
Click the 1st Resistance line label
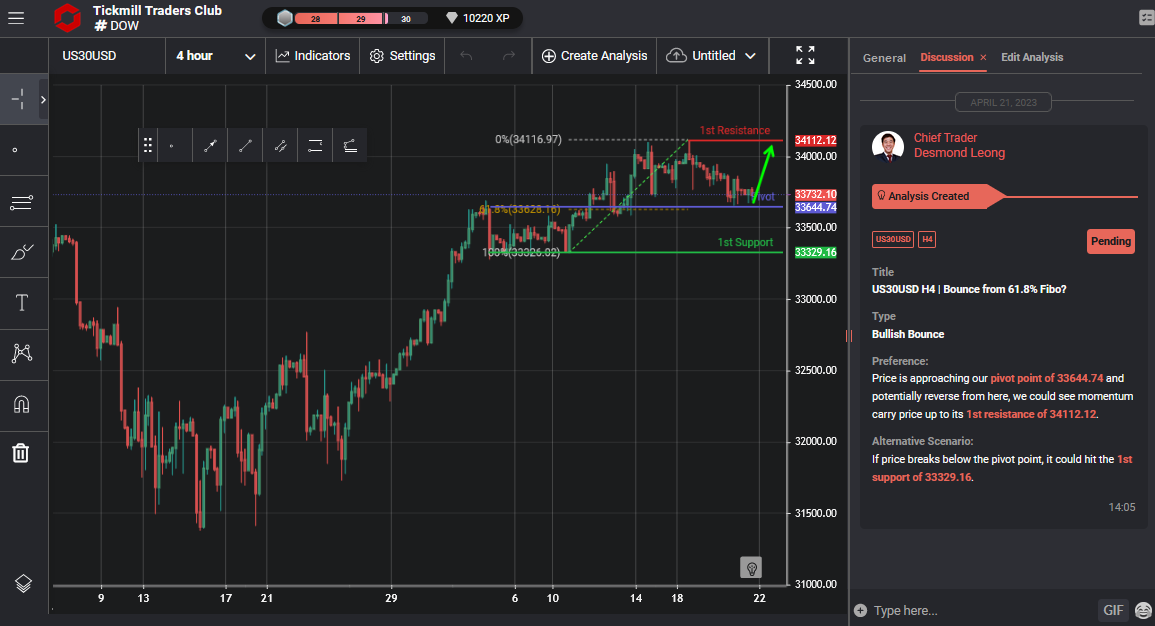(x=734, y=130)
